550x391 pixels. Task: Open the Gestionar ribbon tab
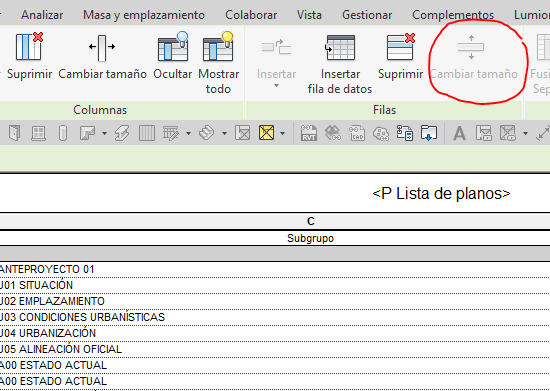click(x=367, y=15)
